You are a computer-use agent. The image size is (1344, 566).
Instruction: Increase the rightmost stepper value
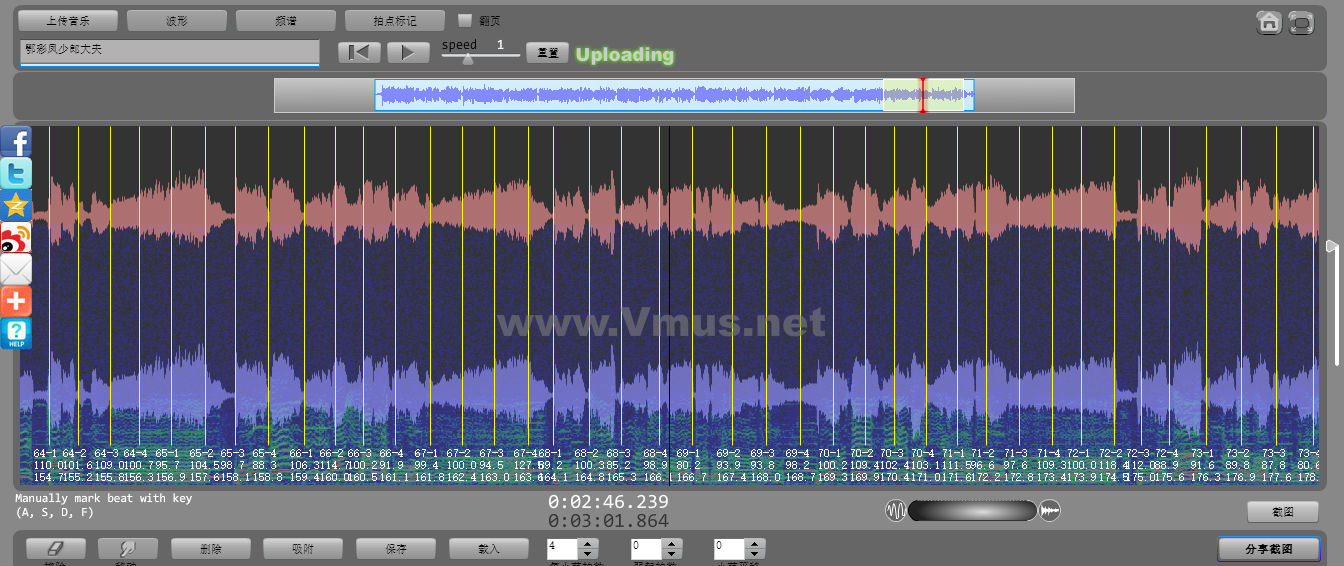[755, 543]
